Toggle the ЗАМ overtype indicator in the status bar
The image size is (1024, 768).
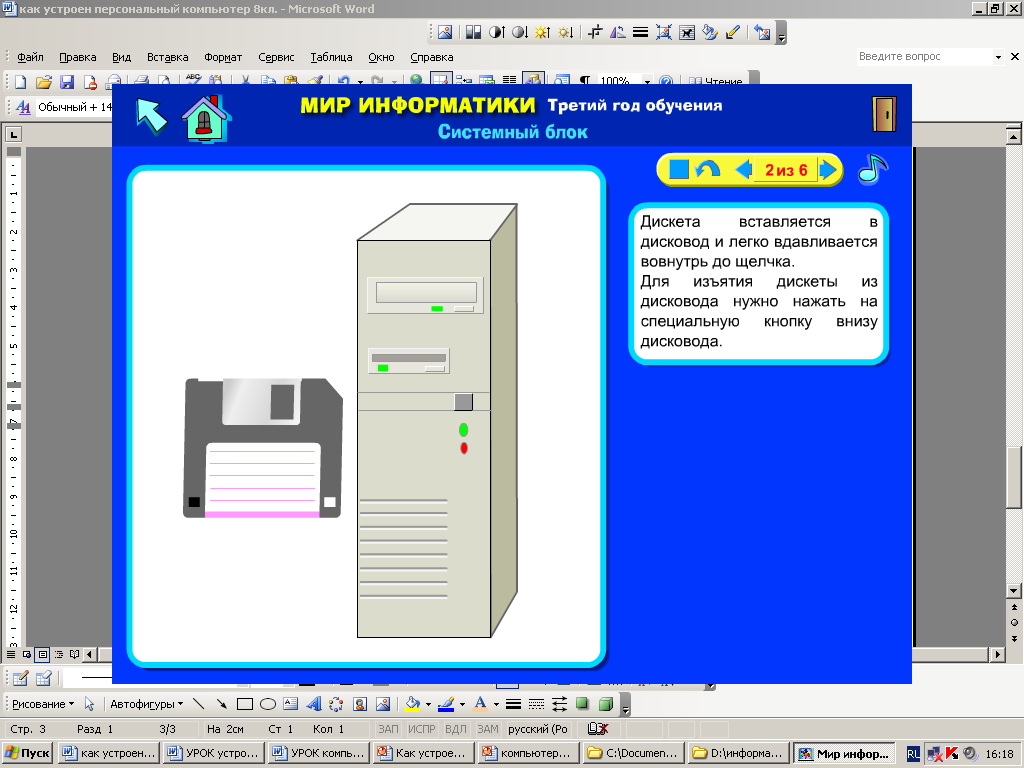488,729
